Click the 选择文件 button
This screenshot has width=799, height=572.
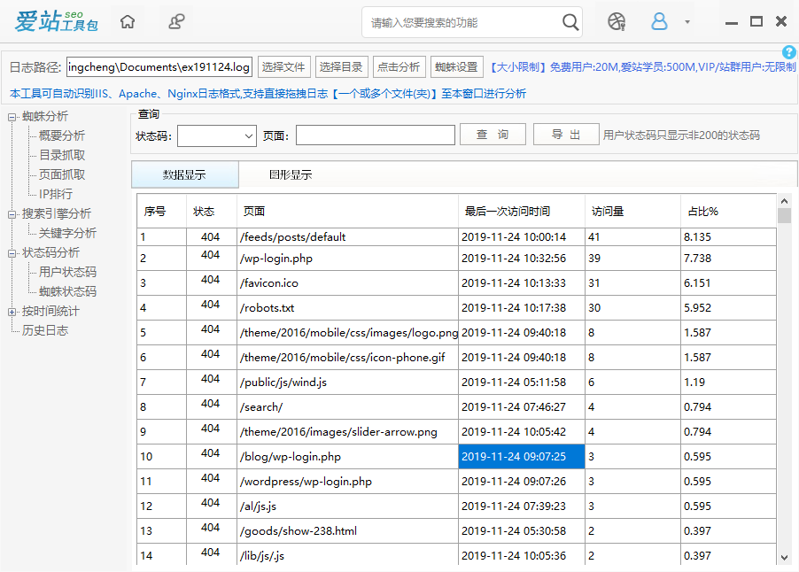tap(283, 67)
